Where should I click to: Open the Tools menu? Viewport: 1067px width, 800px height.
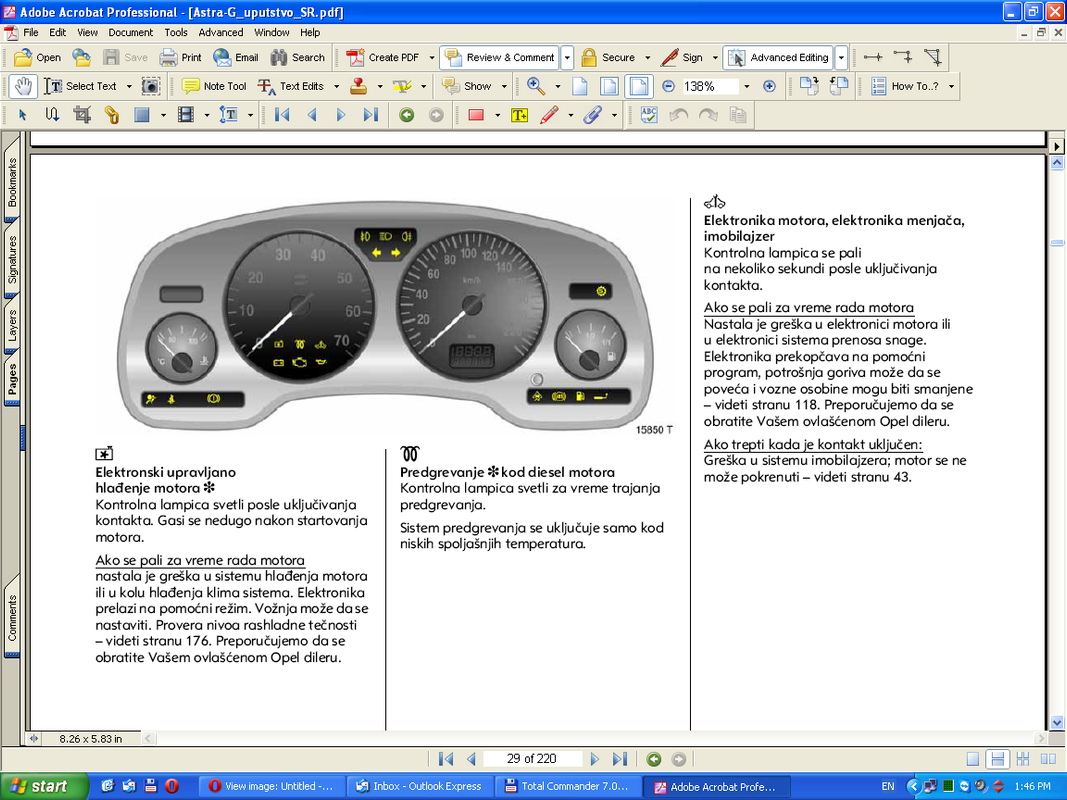176,32
